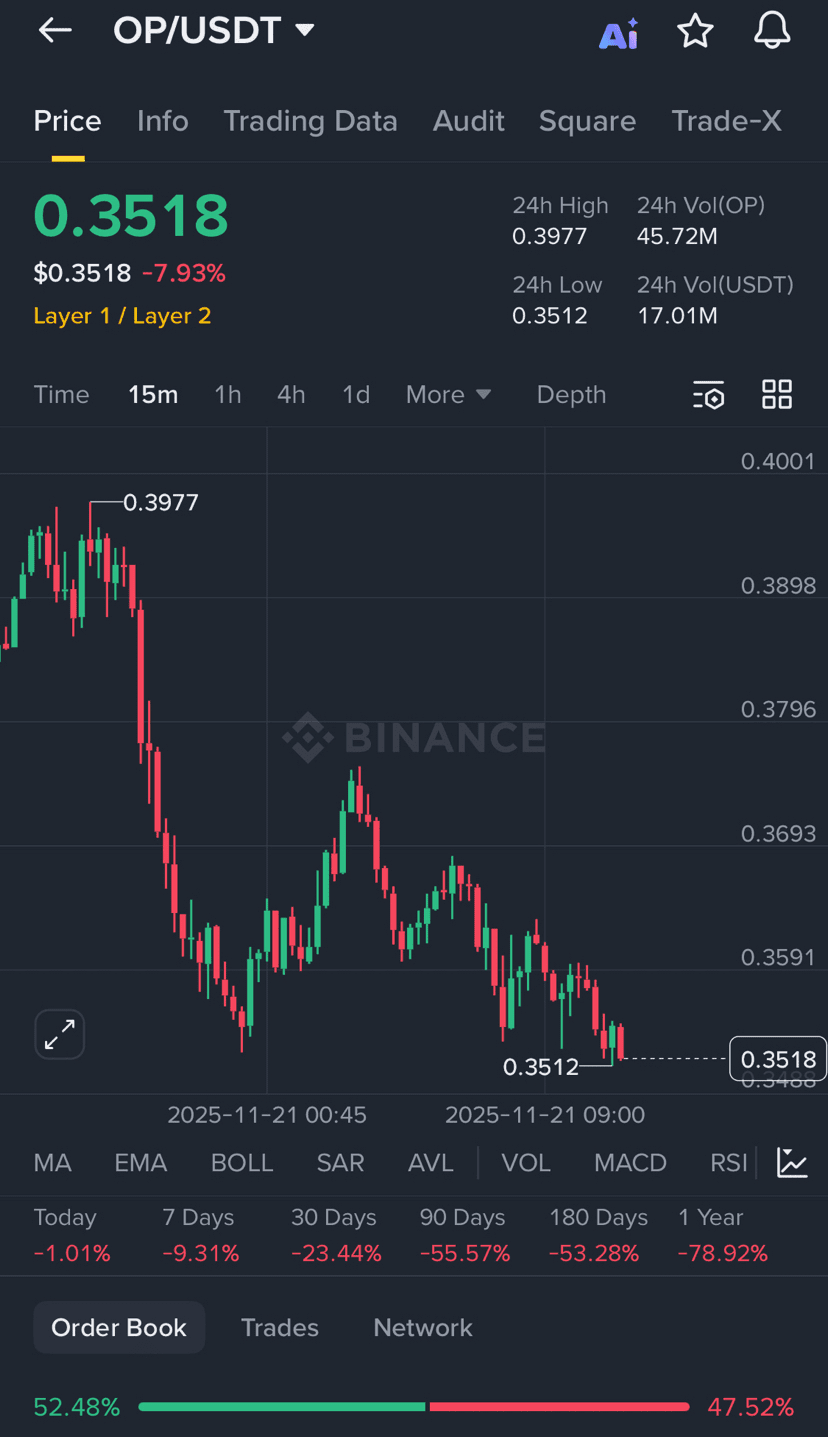Screen dimensions: 828x1437
Task: Open OP/USDT pair selector dropdown
Action: [214, 31]
